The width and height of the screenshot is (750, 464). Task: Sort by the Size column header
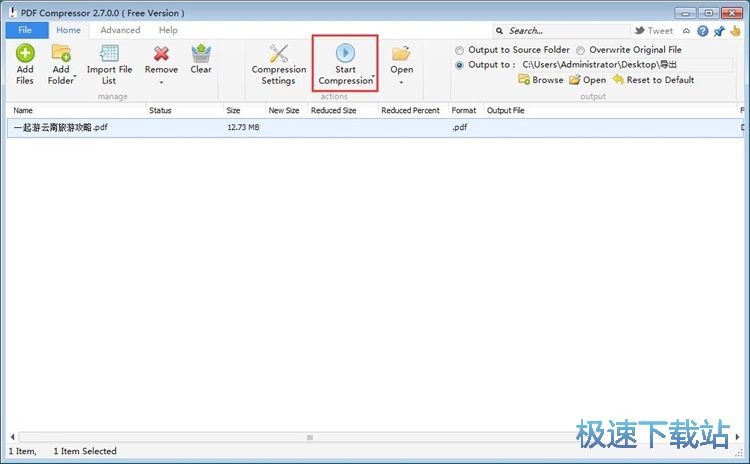[244, 110]
